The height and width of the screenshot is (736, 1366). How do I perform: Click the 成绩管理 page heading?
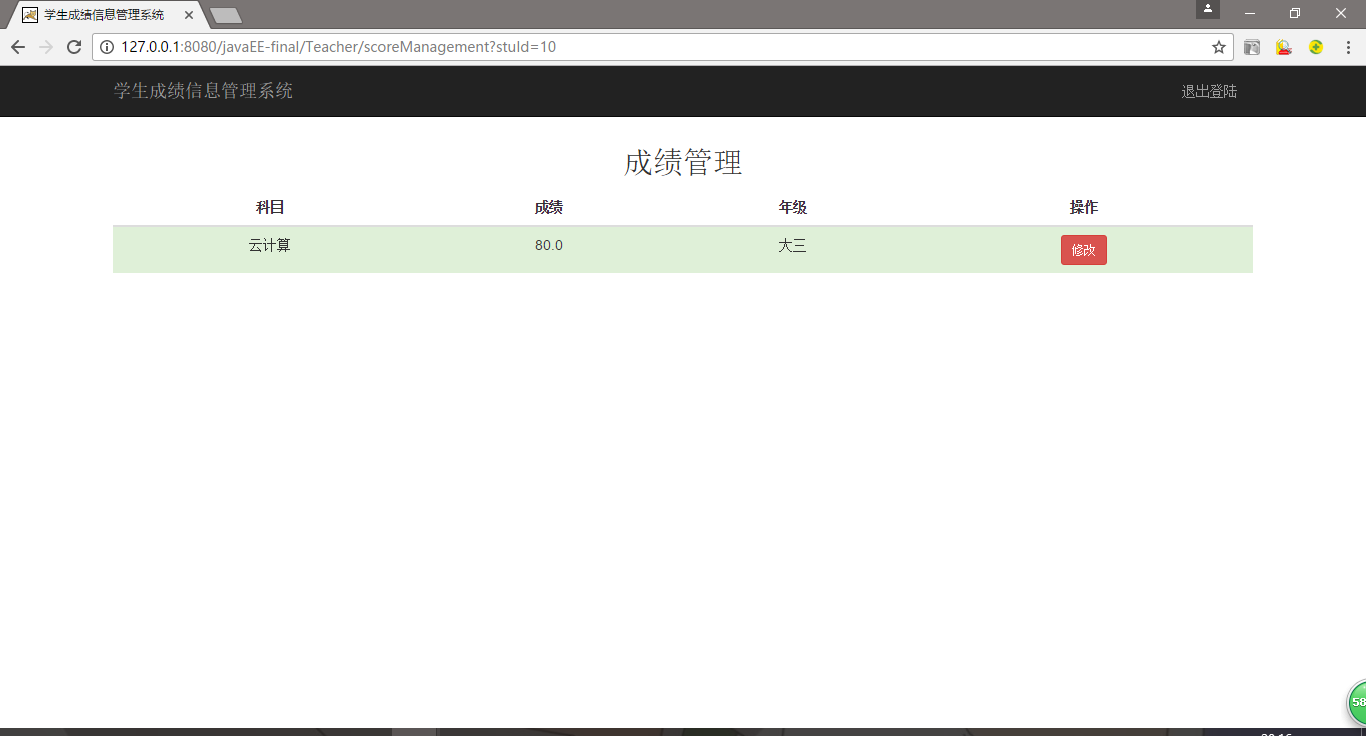coord(683,162)
